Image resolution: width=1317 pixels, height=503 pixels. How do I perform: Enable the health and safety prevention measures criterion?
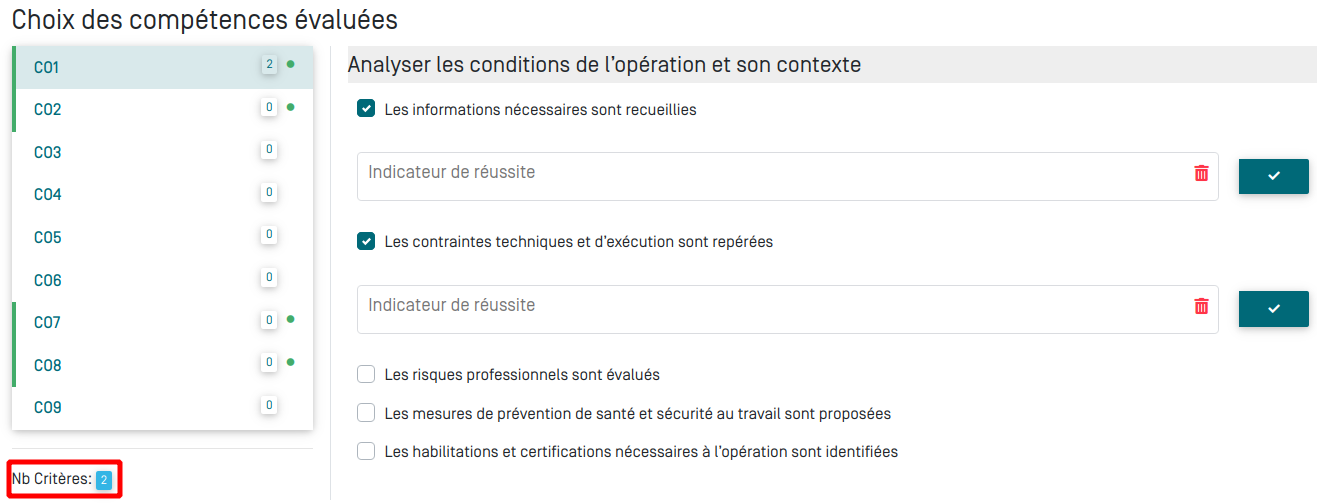366,413
